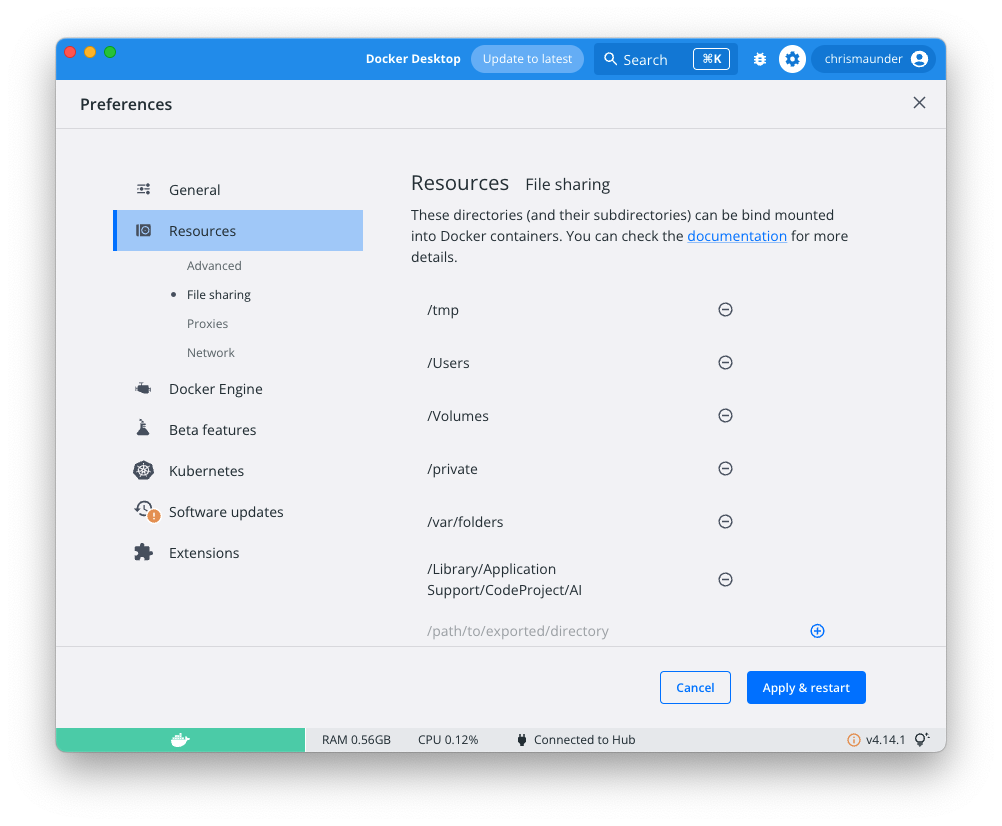Go to Proxies subsection
Image resolution: width=1002 pixels, height=826 pixels.
(207, 324)
